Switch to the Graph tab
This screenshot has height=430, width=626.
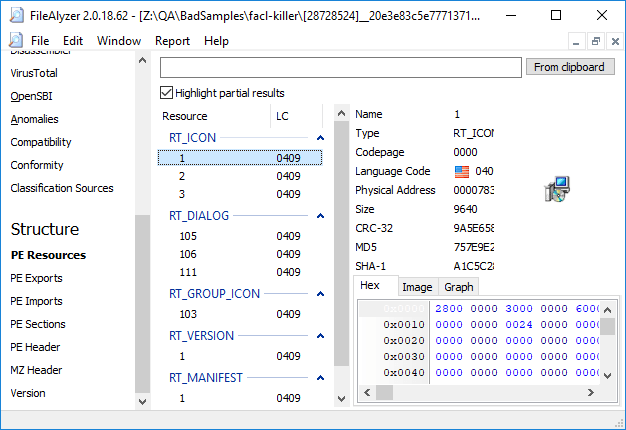[x=459, y=287]
